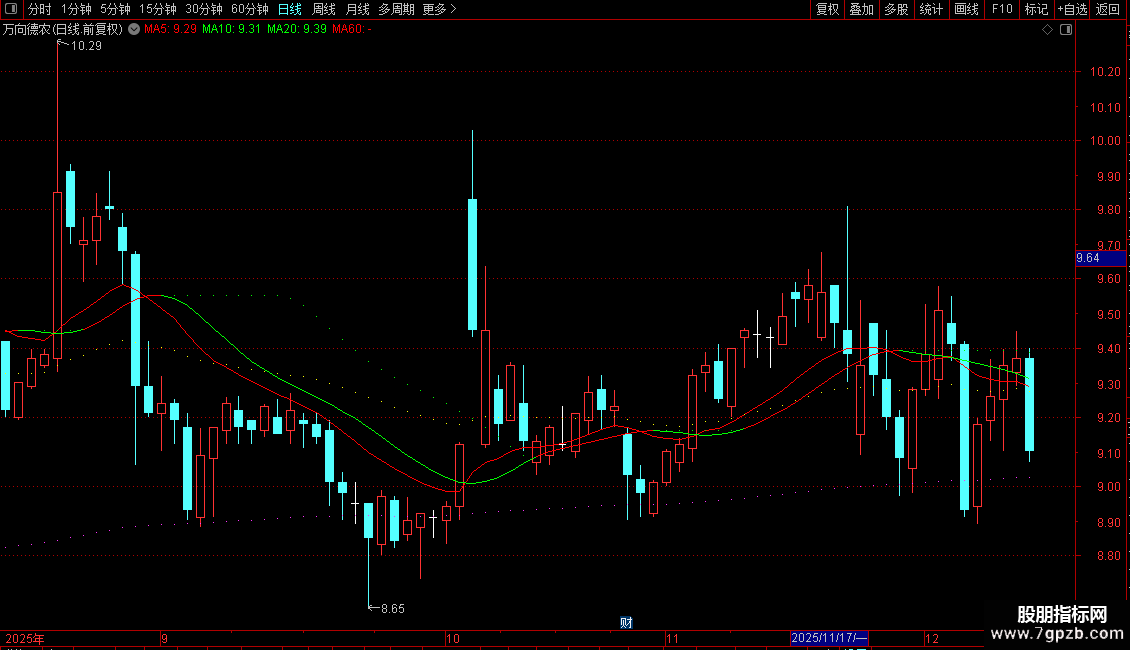Click the 万向德农(日线.前复权) chart title

point(63,29)
